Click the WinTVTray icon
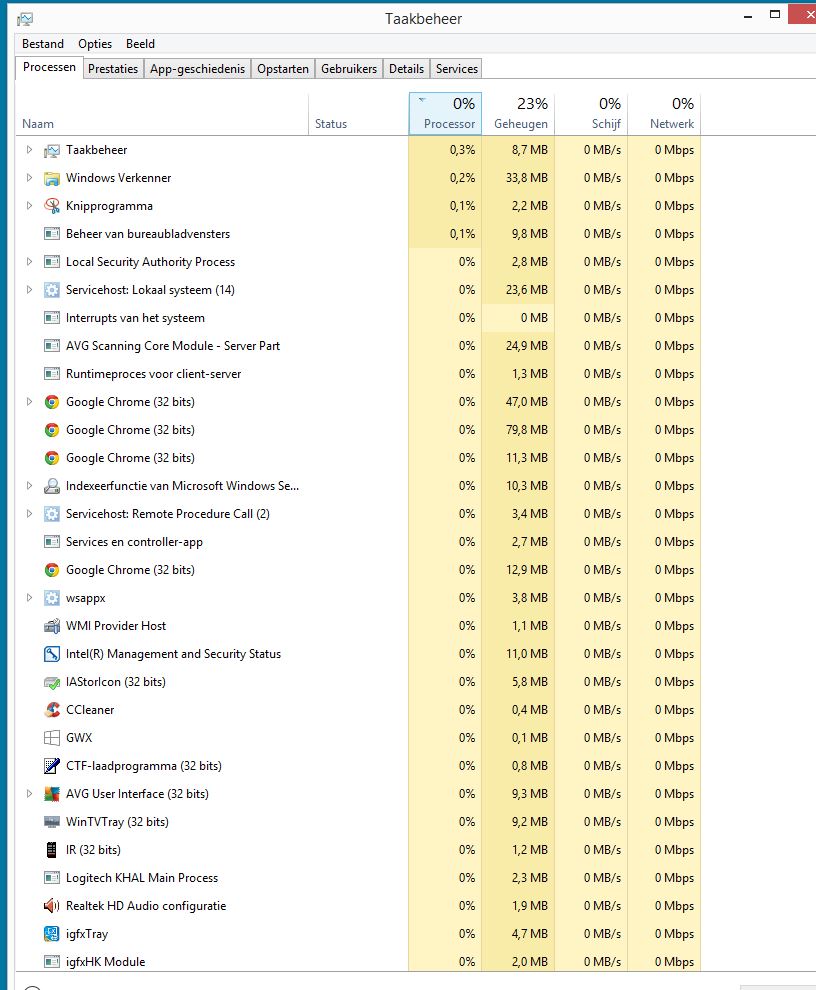 52,822
